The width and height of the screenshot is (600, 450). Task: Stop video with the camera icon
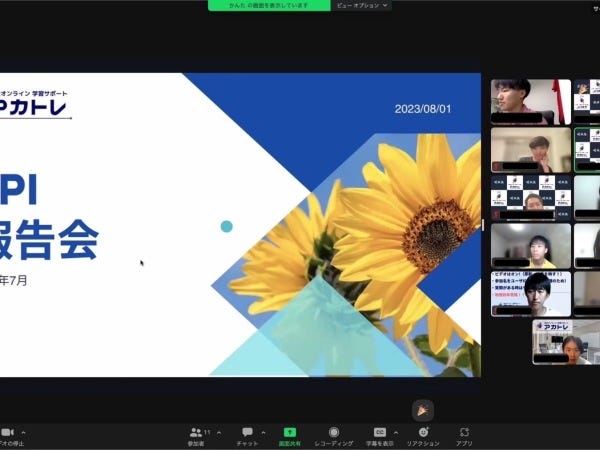8,432
